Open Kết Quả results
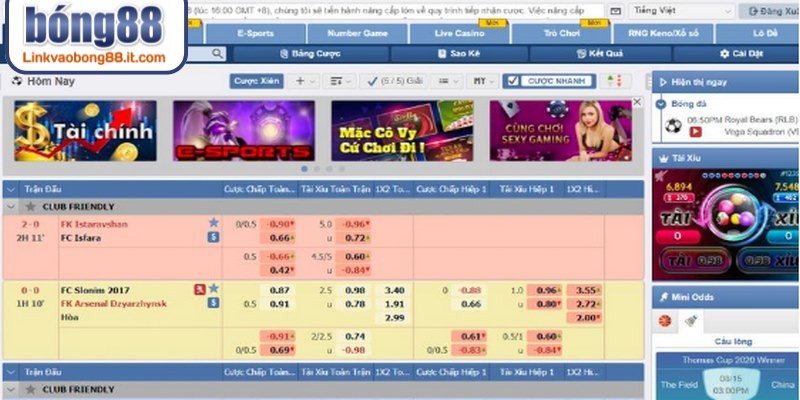This screenshot has height=400, width=800. 599,54
